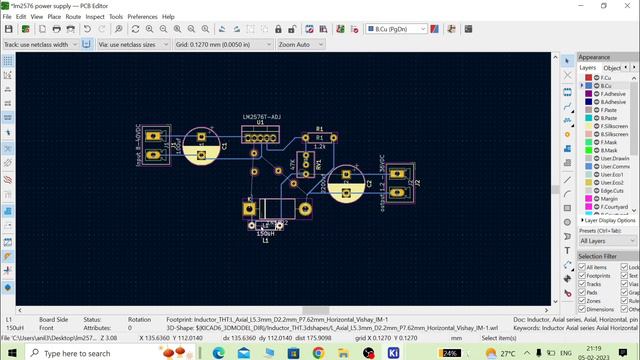Image resolution: width=640 pixels, height=360 pixels.
Task: Switch to the Objects tab in Appearance
Action: [x=612, y=68]
